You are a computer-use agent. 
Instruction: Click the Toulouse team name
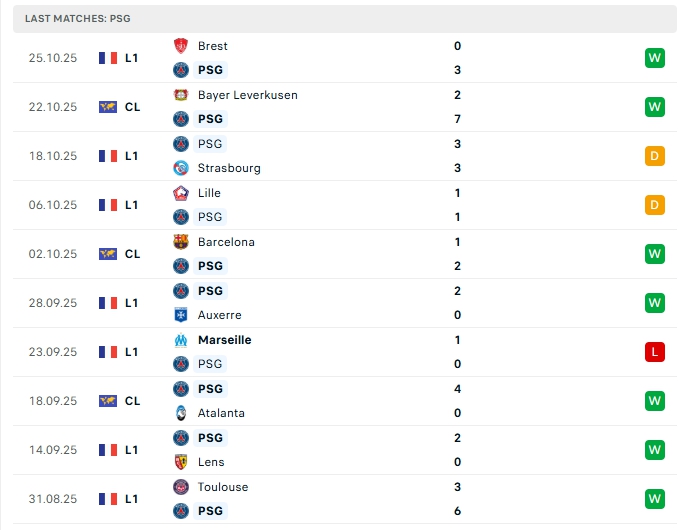point(223,487)
